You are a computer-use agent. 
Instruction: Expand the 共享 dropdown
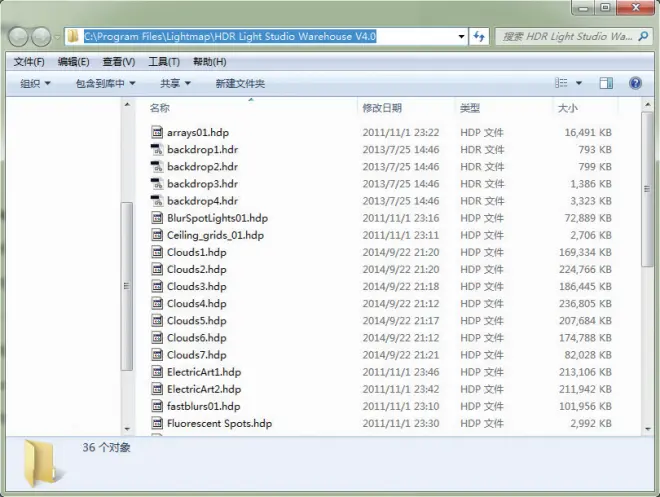(x=175, y=83)
